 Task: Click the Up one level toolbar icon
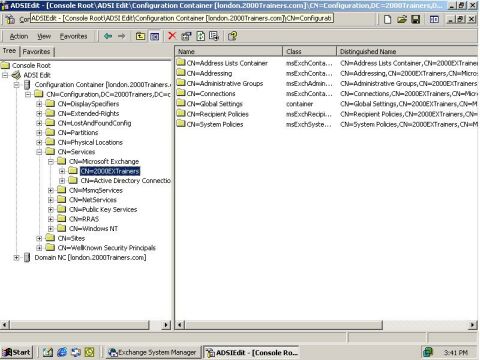pyautogui.click(x=140, y=36)
